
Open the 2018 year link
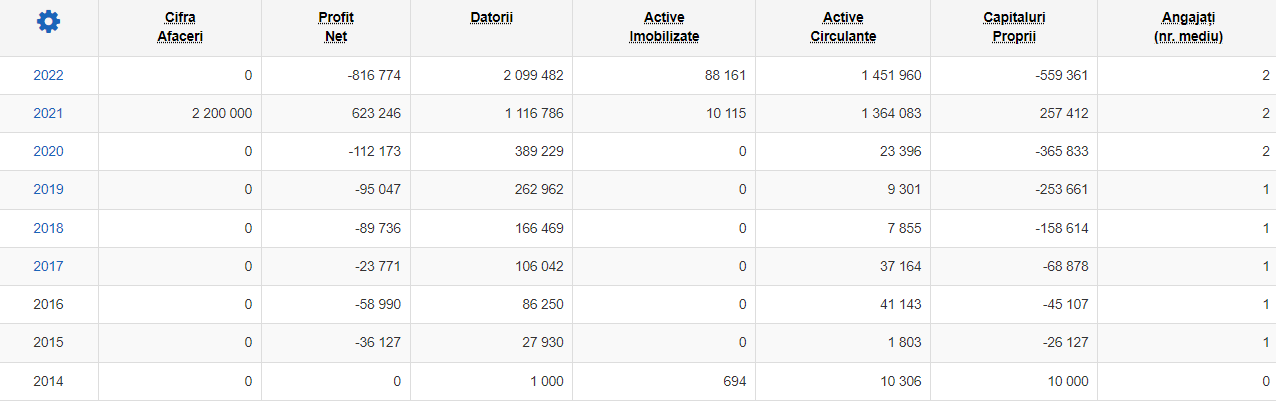48,228
